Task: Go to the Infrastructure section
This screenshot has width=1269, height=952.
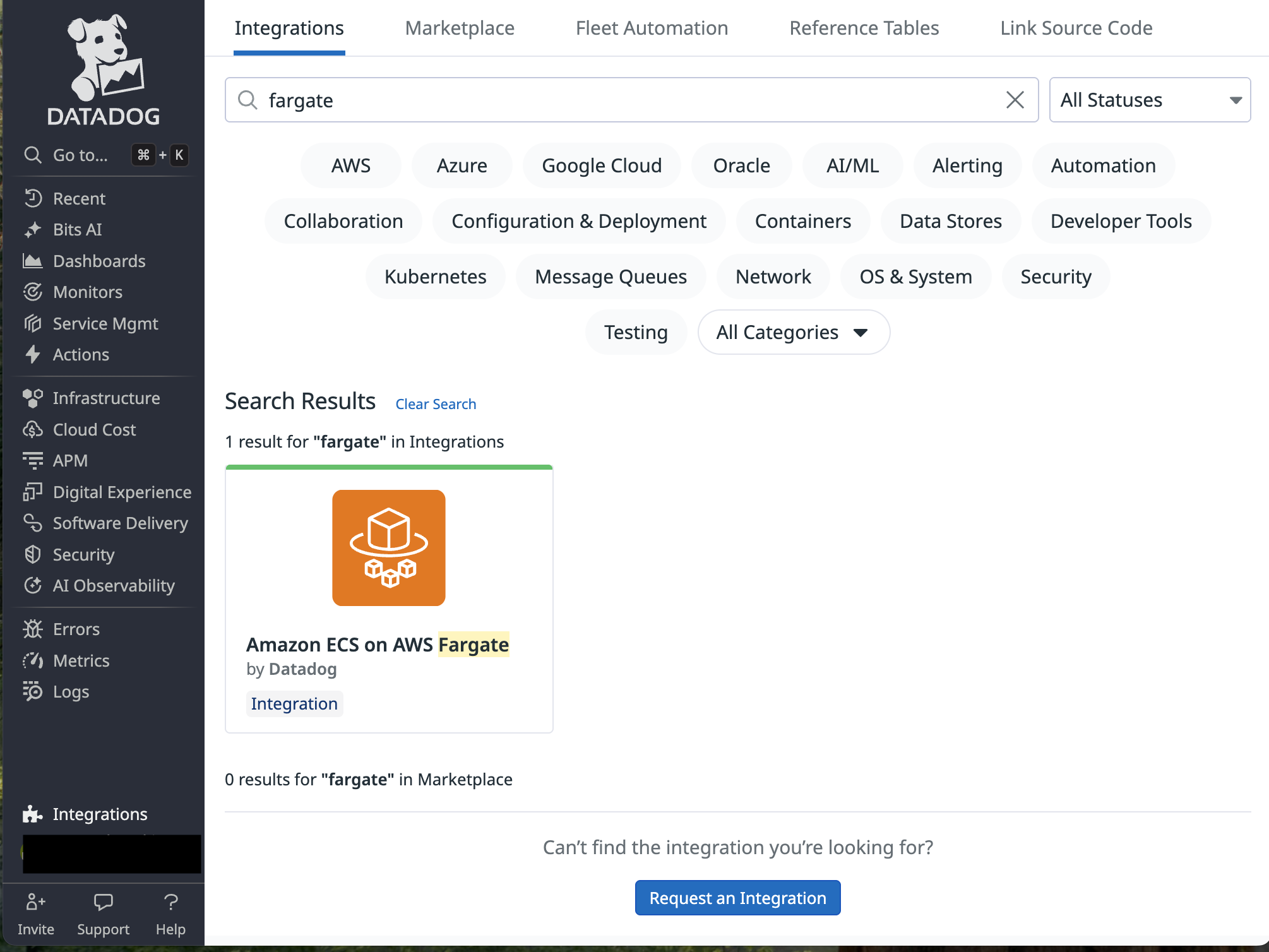Action: click(105, 398)
